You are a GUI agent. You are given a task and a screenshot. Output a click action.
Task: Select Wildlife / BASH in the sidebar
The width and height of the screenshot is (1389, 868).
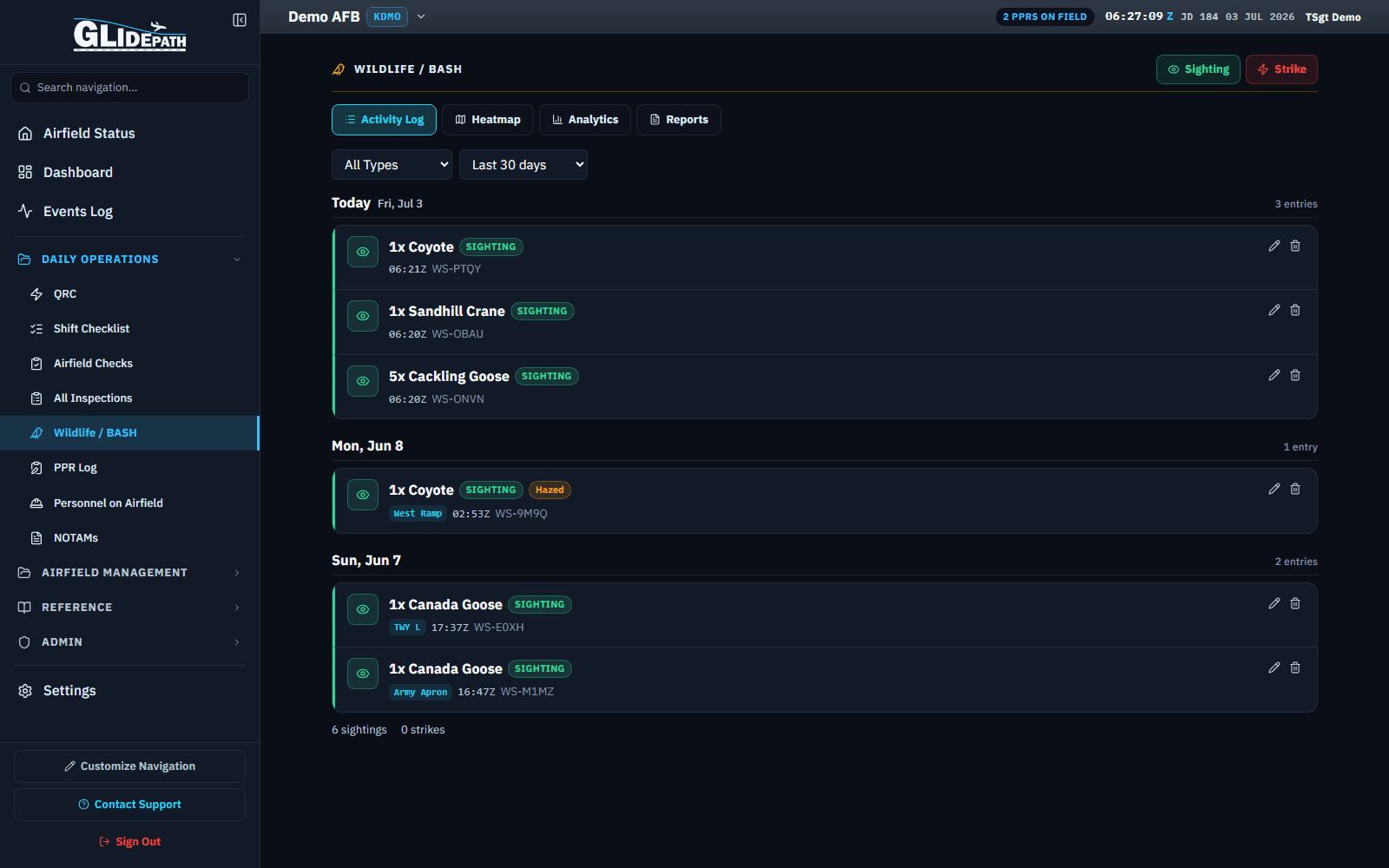(129, 432)
